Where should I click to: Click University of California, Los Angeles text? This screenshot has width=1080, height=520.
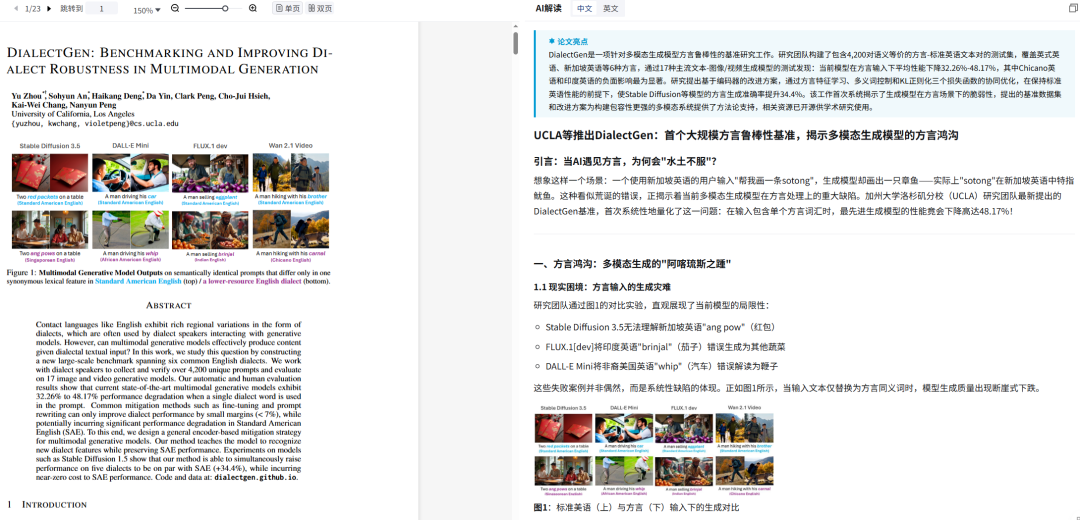point(73,114)
